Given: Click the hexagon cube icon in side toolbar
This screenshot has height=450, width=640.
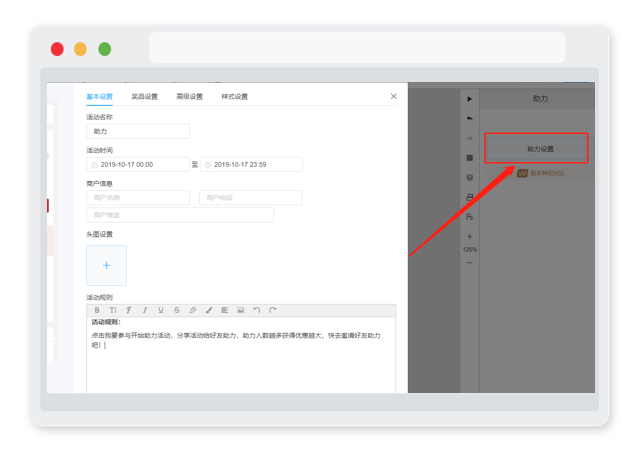Looking at the screenshot, I should pyautogui.click(x=469, y=177).
